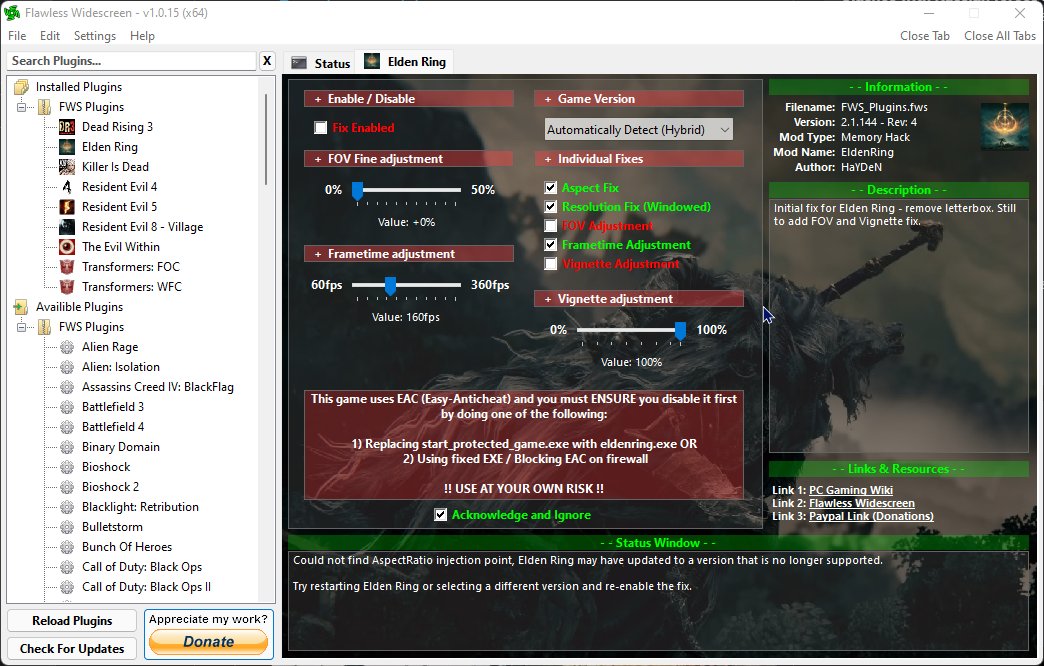Collapse the Game Version section header
1044x666 pixels.
639,99
